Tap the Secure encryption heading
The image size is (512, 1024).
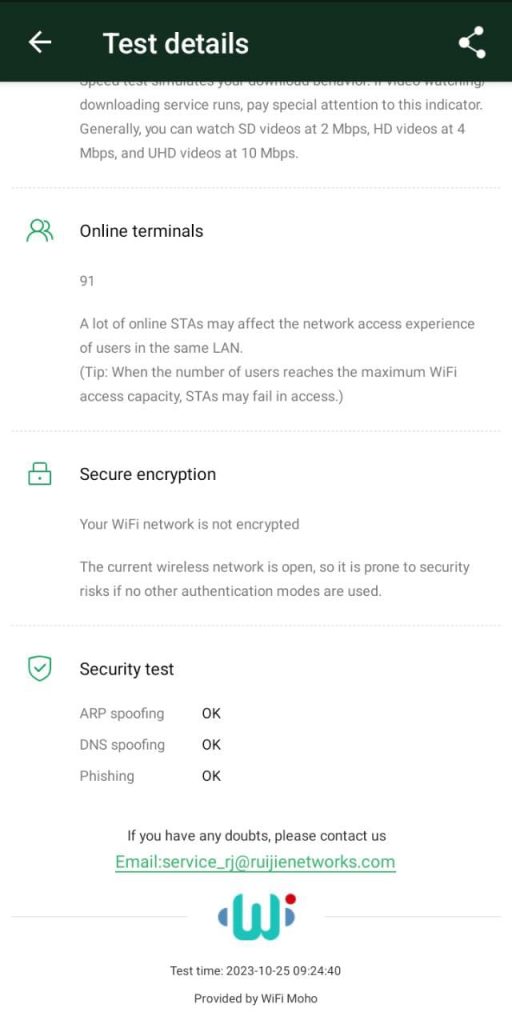(148, 474)
